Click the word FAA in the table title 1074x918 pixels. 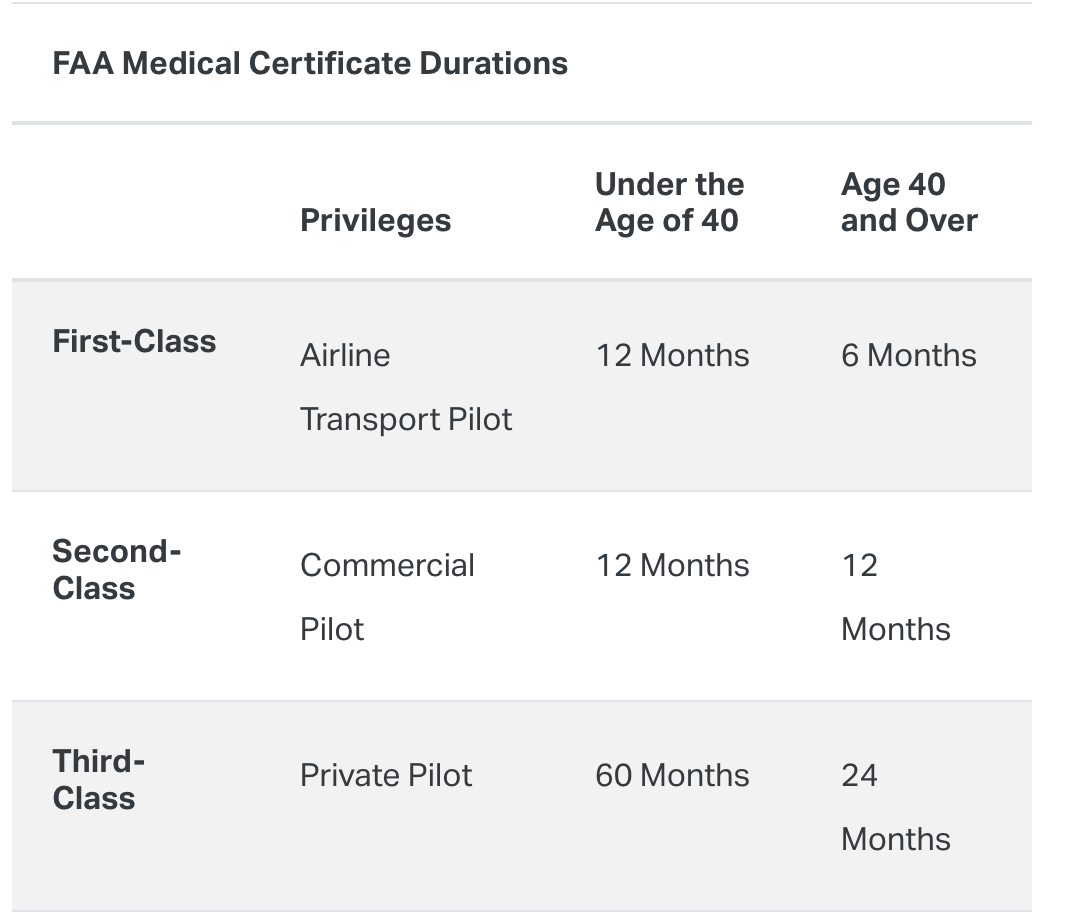(82, 64)
